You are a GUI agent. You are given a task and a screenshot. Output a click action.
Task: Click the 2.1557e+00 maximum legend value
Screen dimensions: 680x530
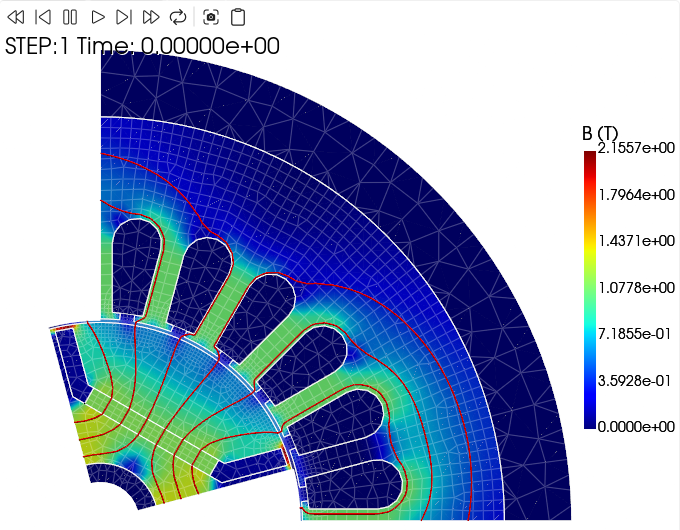[x=636, y=148]
